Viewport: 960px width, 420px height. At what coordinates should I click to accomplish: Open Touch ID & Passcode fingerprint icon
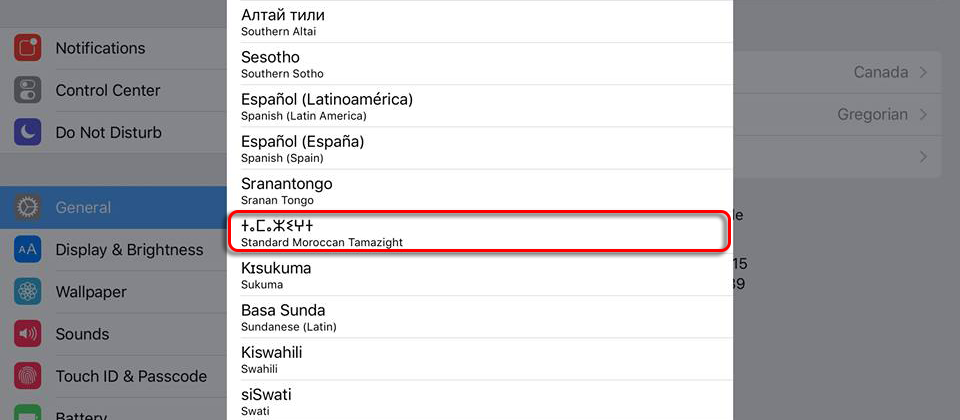tap(27, 376)
